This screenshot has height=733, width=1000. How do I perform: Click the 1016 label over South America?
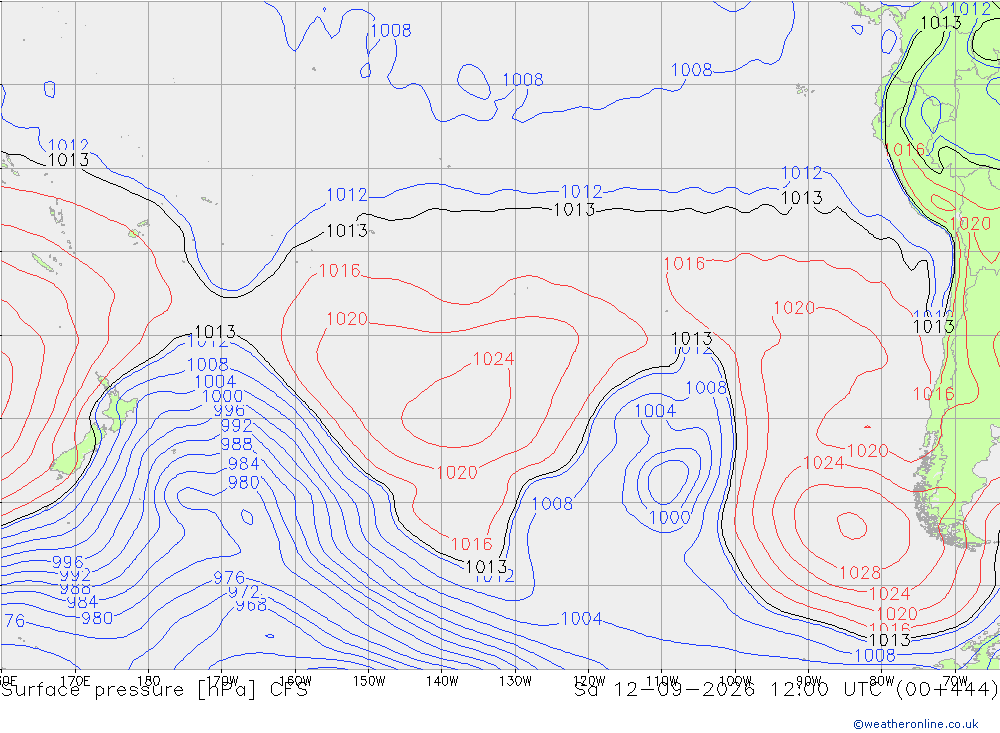point(905,150)
